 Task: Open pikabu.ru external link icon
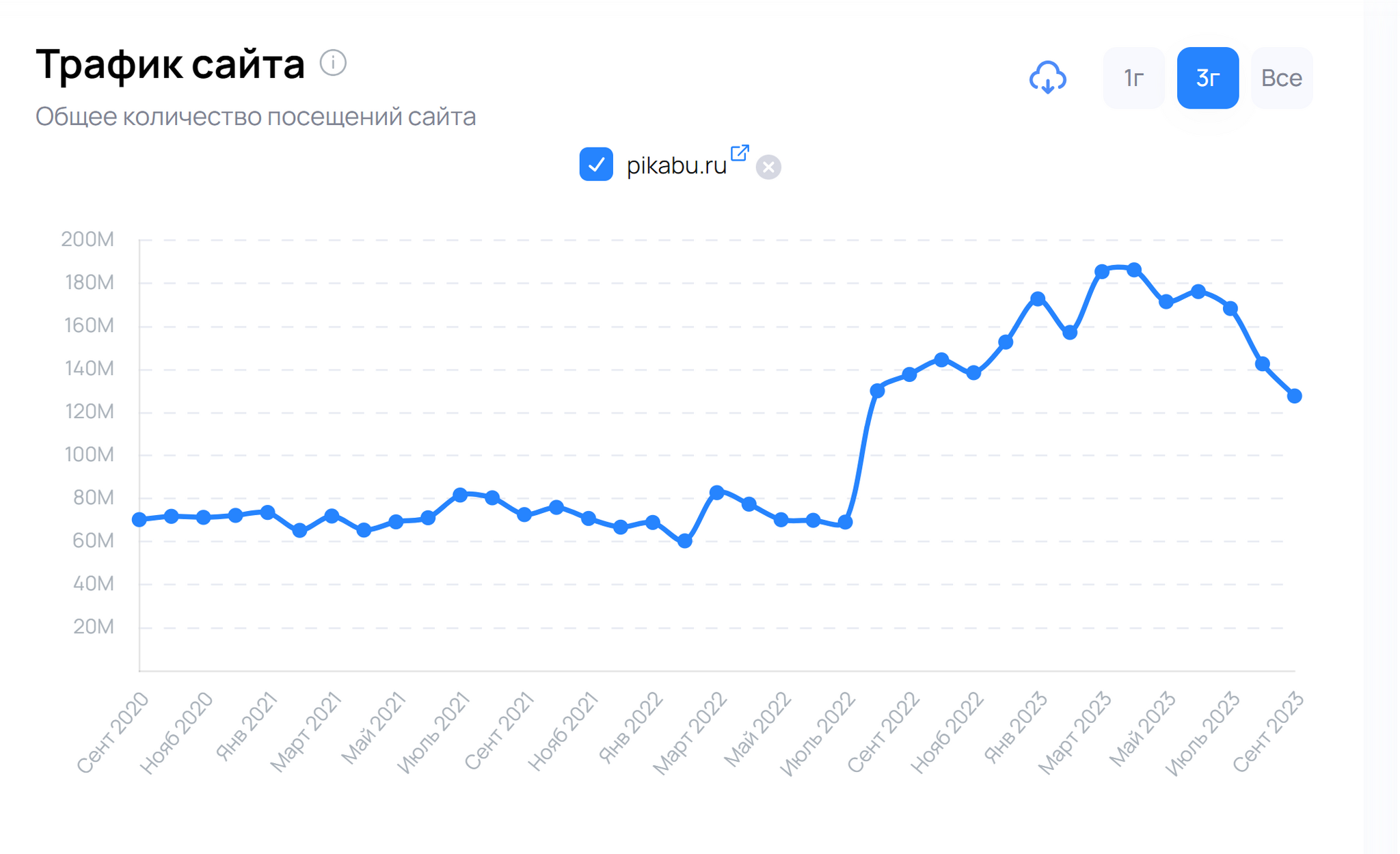tap(740, 153)
